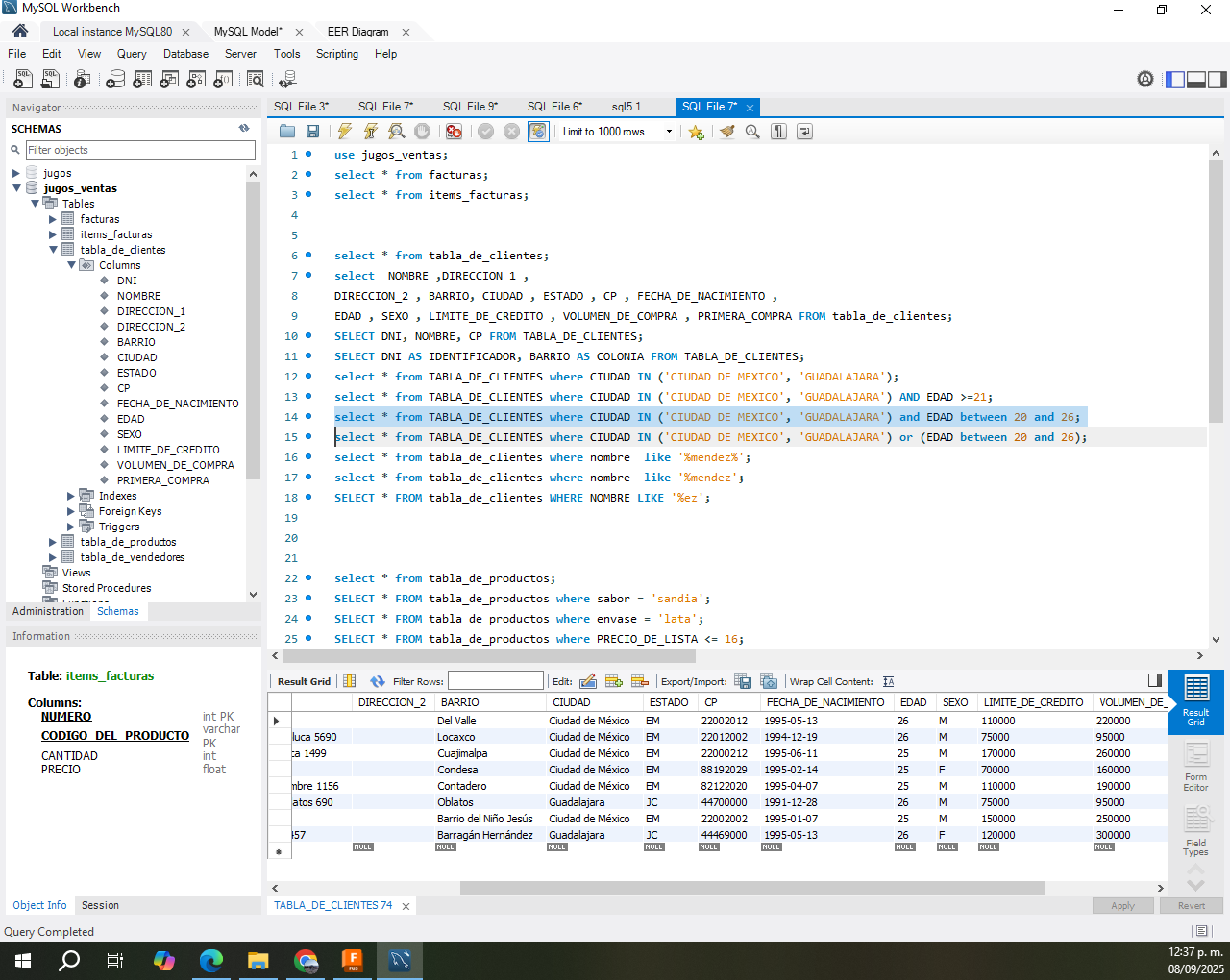Create a new view toolbar icon
This screenshot has height=980, width=1230.
pyautogui.click(x=169, y=80)
